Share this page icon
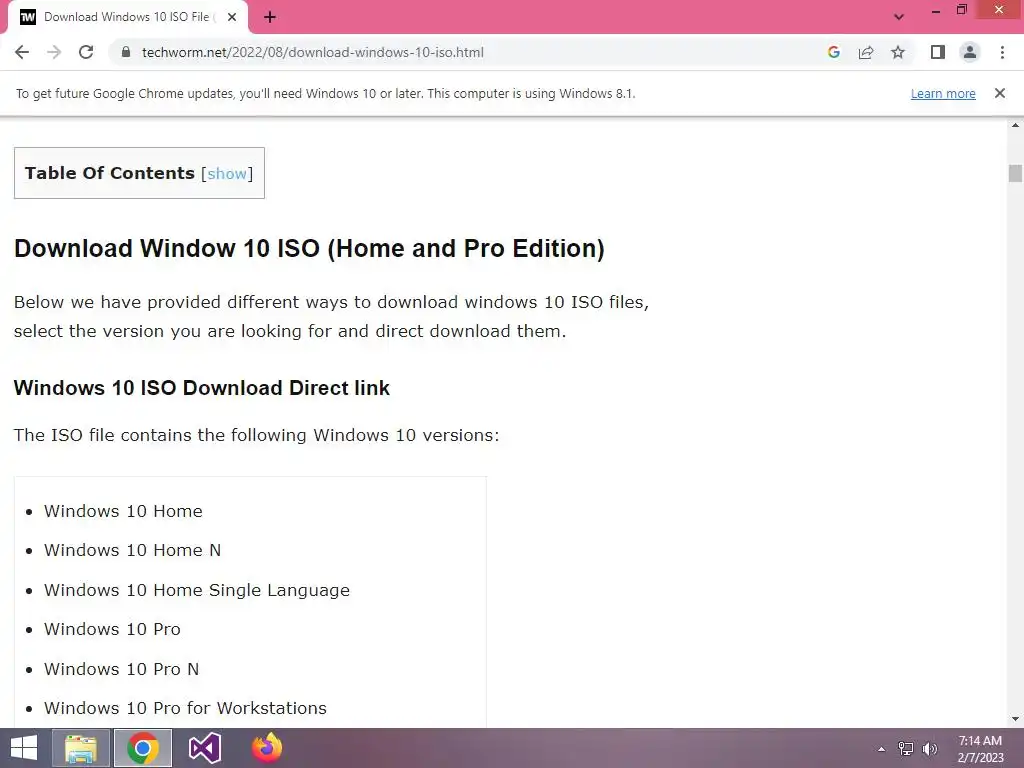The height and width of the screenshot is (768, 1024). pos(866,52)
